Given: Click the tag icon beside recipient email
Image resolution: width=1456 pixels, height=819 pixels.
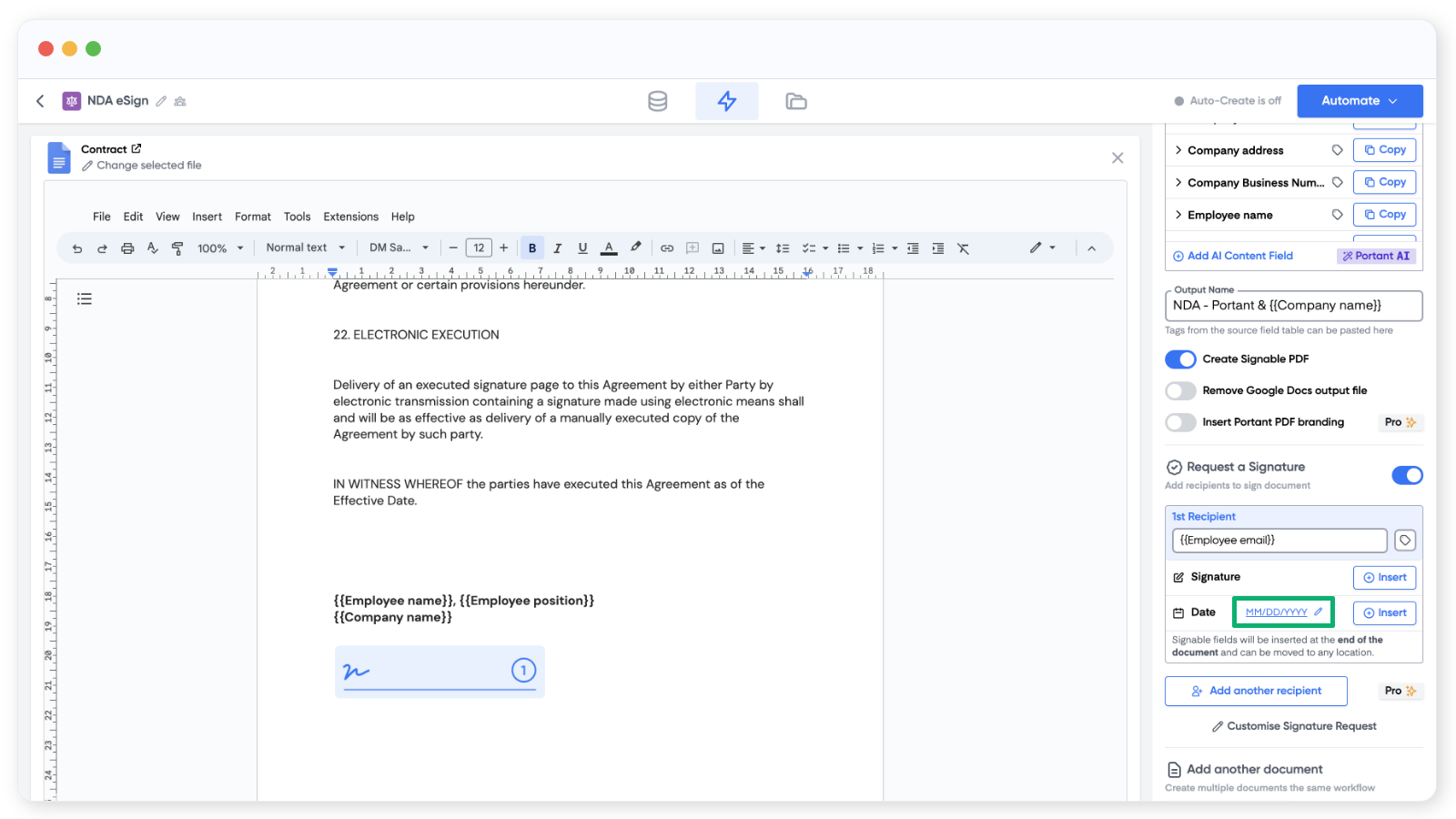Looking at the screenshot, I should tap(1405, 541).
